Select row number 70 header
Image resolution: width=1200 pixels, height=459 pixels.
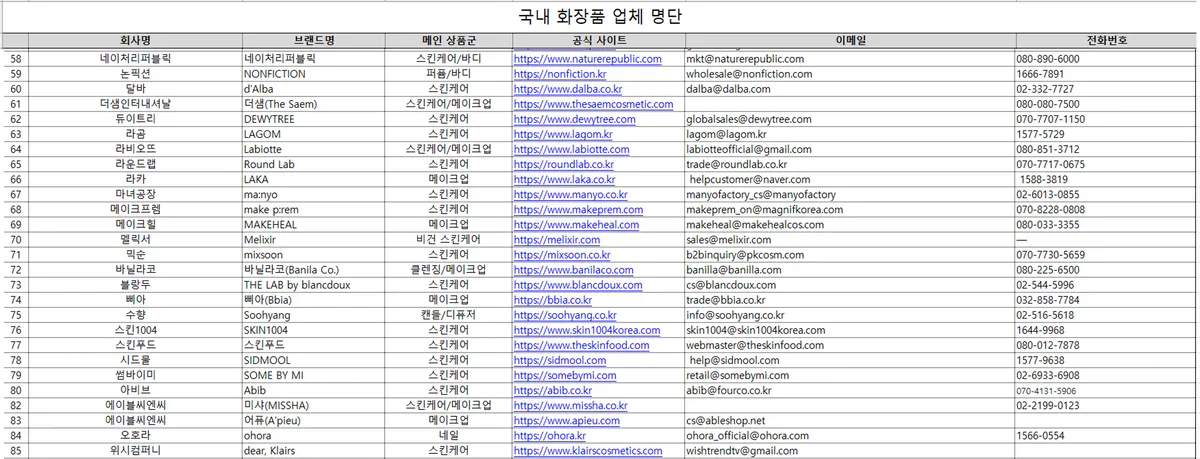pos(15,240)
